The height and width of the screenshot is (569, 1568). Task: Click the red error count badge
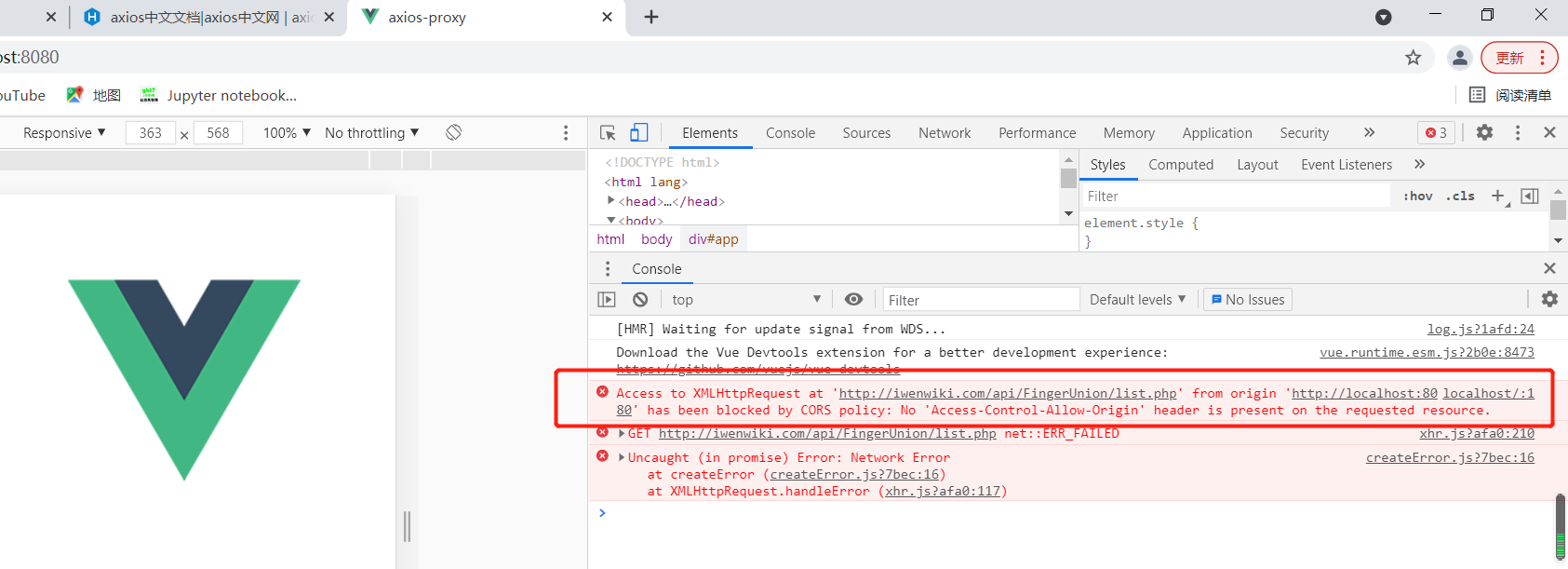click(1436, 132)
